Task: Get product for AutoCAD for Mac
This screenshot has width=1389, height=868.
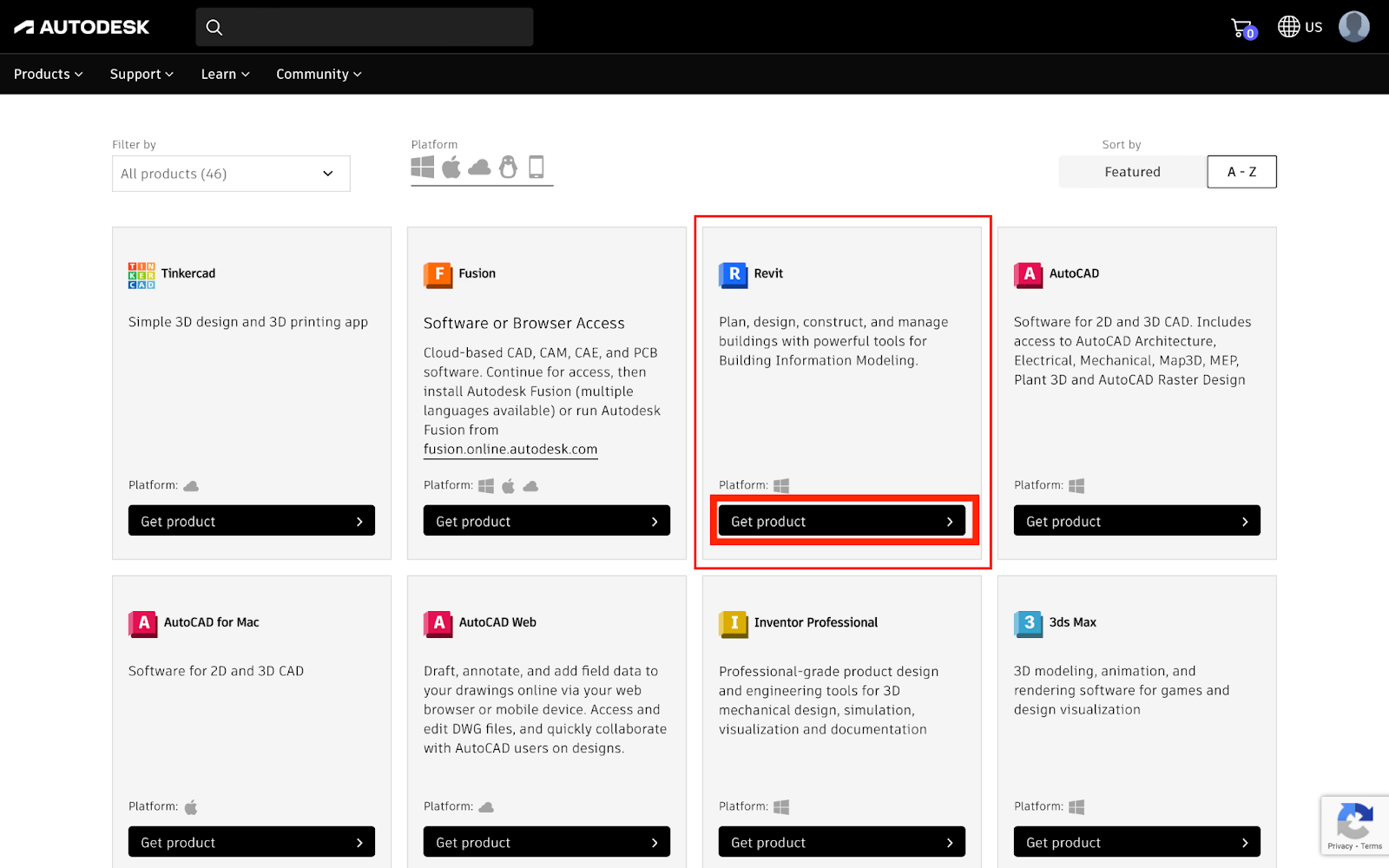Action: (x=252, y=842)
